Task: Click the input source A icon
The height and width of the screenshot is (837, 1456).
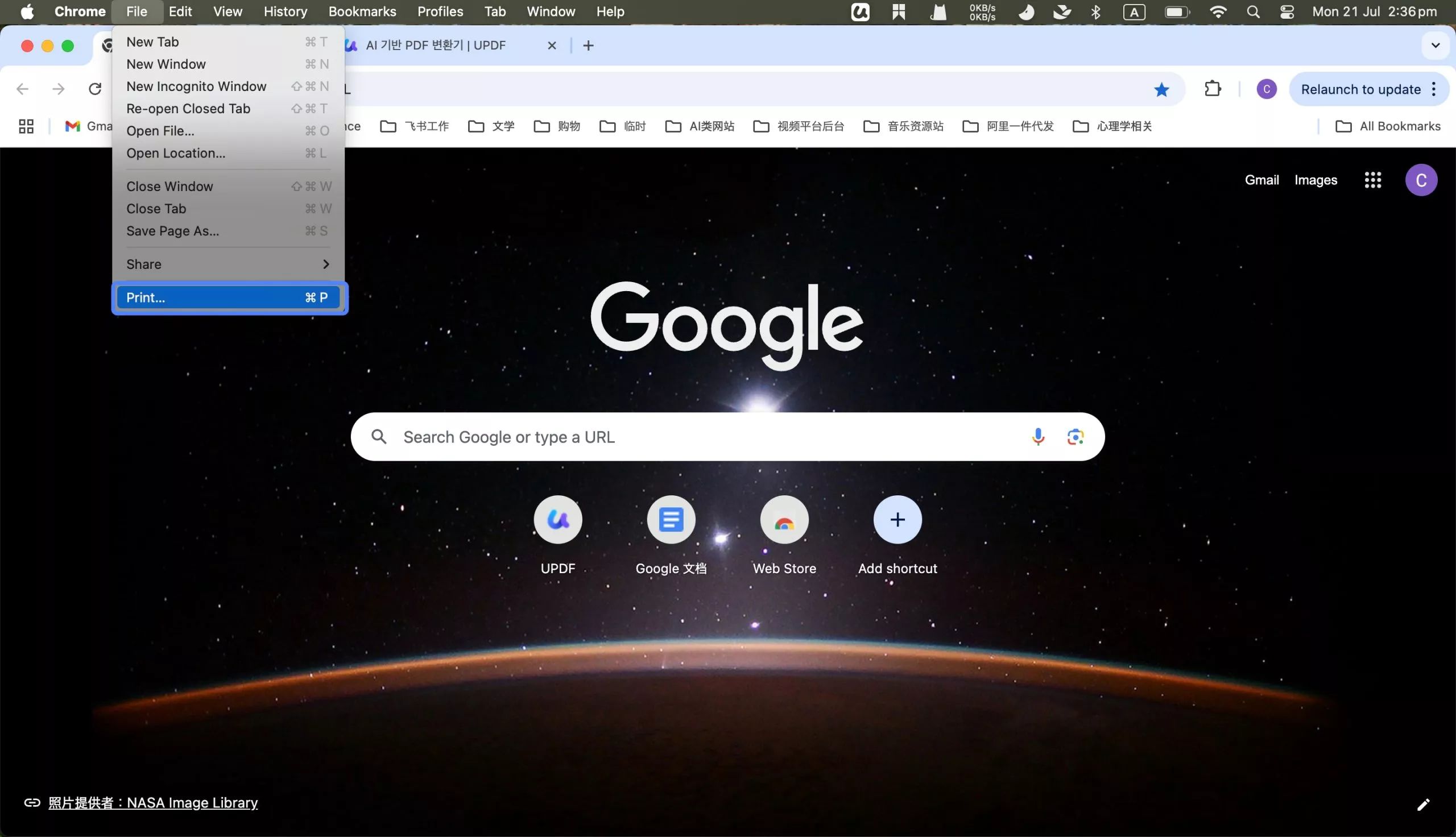Action: point(1134,11)
